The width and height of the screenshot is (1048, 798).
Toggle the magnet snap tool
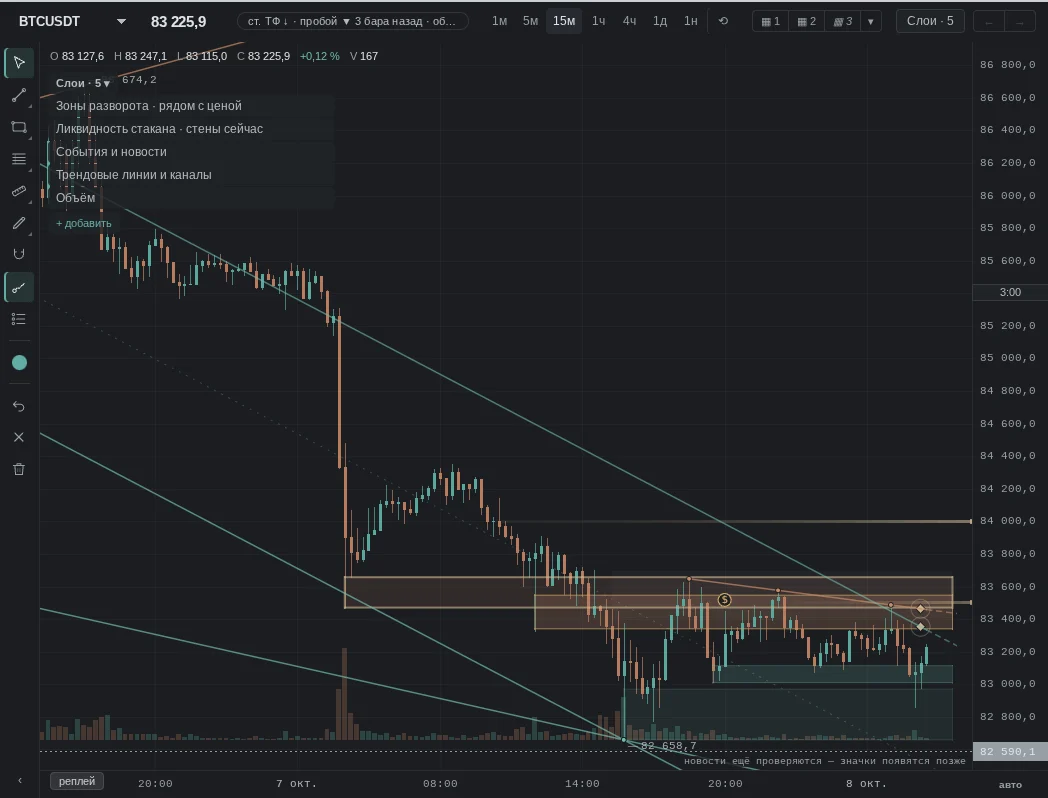pyautogui.click(x=19, y=254)
